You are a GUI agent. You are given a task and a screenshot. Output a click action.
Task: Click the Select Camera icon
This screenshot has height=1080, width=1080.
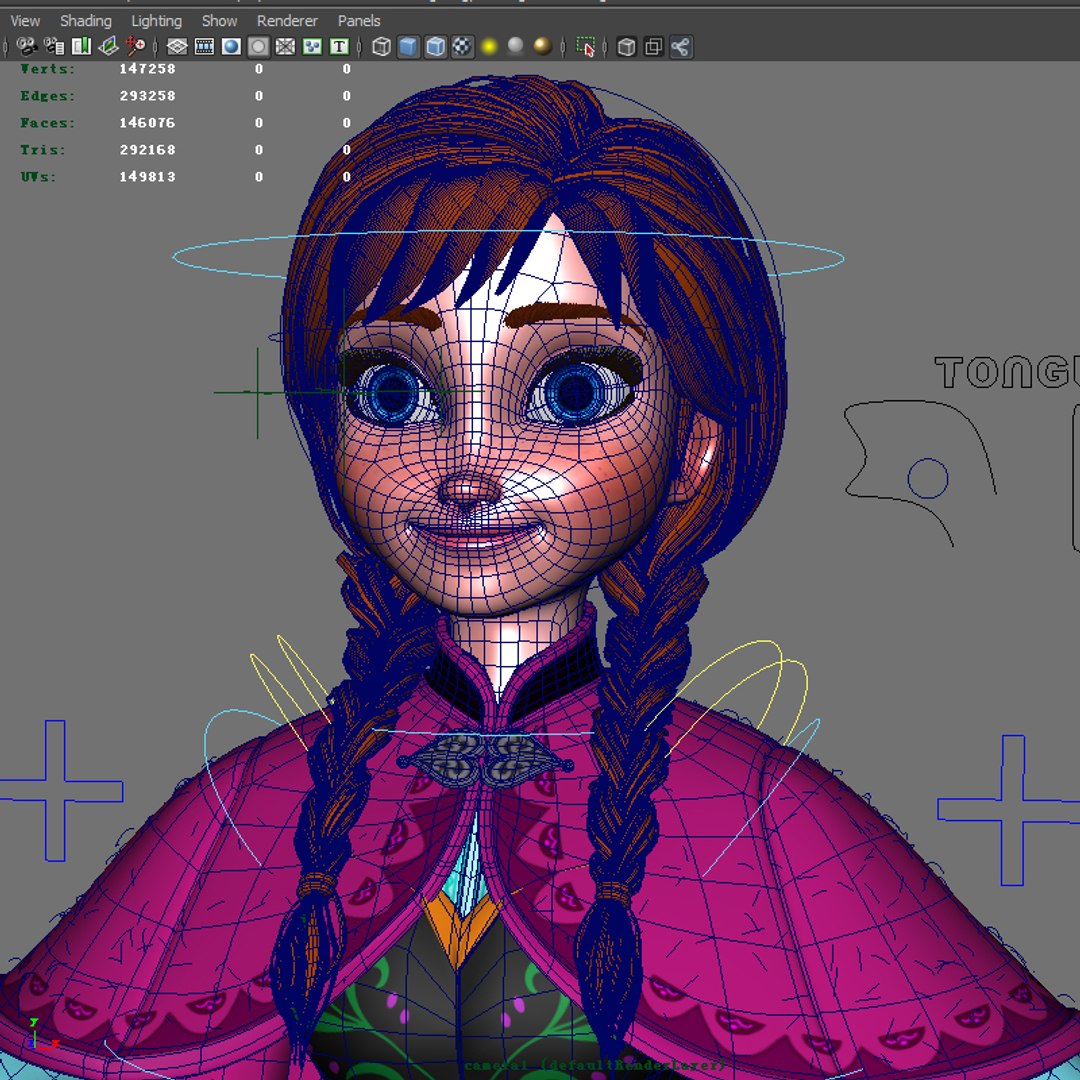click(x=28, y=47)
